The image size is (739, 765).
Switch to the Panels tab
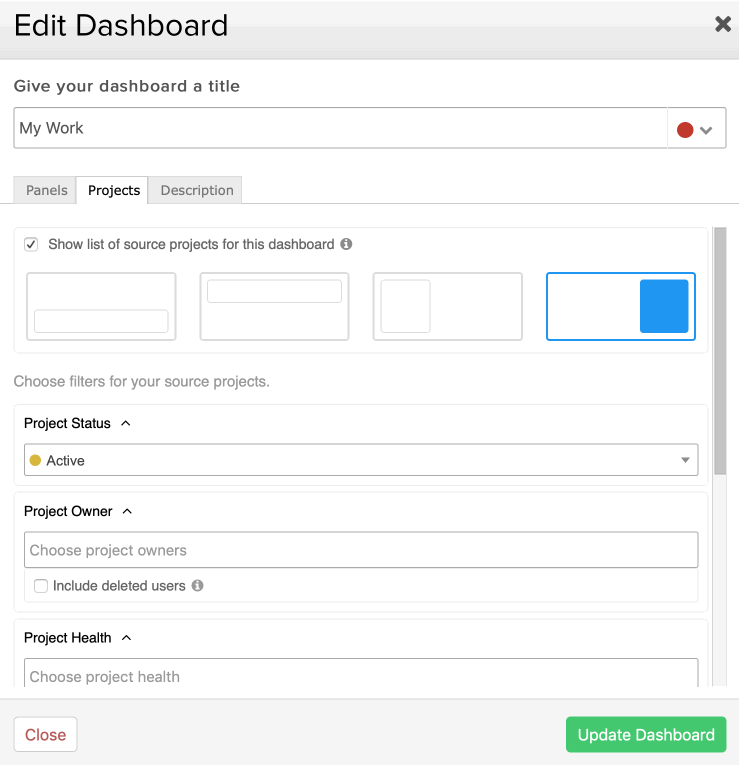pos(46,190)
